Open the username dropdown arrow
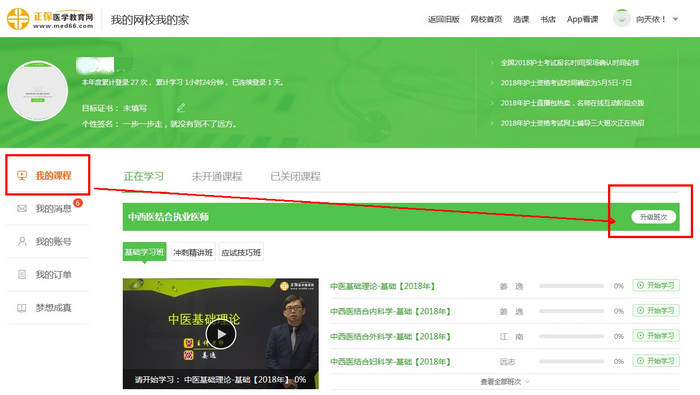This screenshot has height=395, width=700. tap(675, 19)
